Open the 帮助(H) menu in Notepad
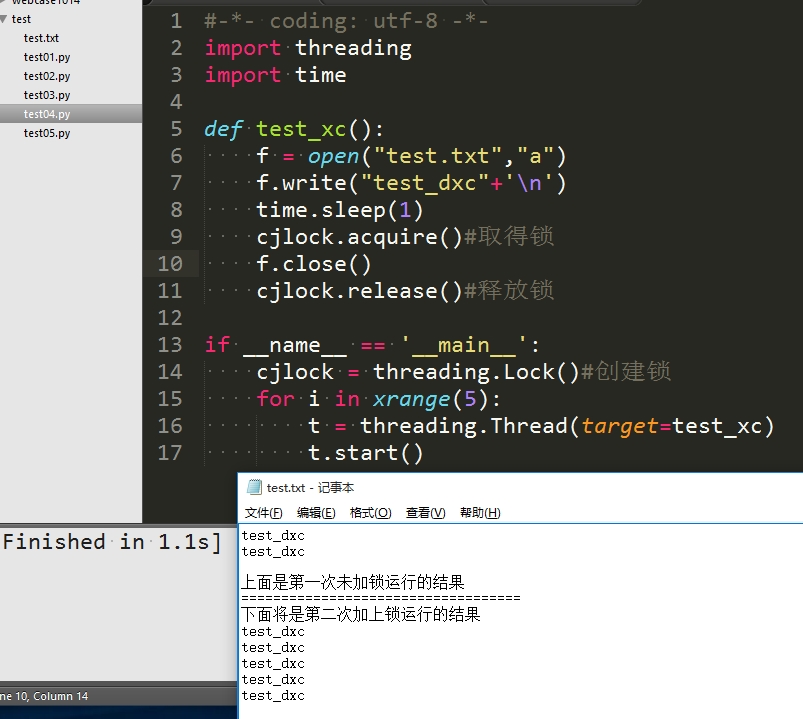 pyautogui.click(x=479, y=512)
